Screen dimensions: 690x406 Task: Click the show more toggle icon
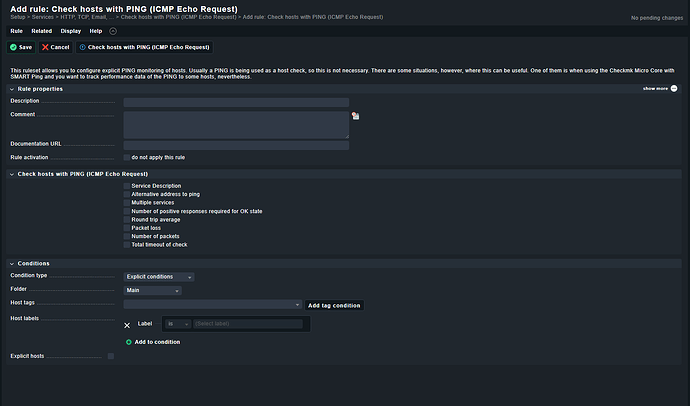coord(676,88)
